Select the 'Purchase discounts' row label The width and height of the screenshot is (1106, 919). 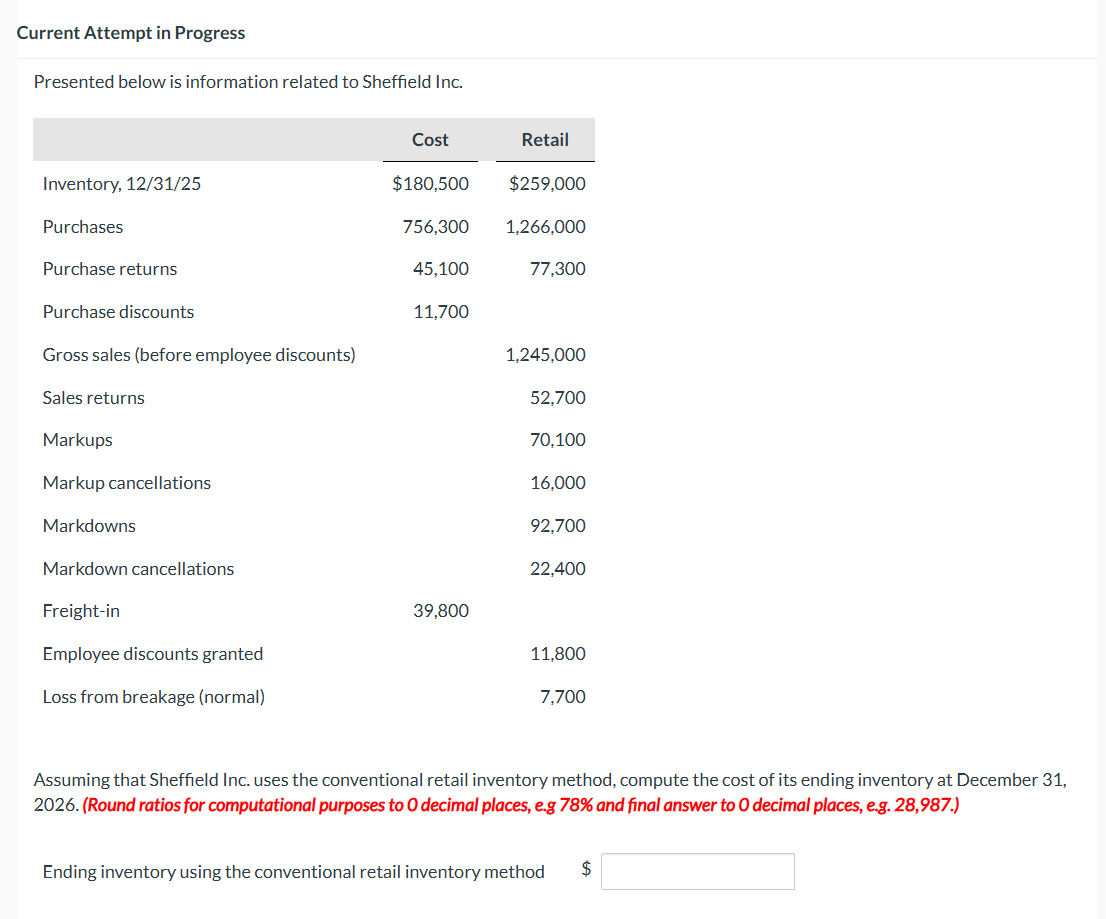click(118, 312)
